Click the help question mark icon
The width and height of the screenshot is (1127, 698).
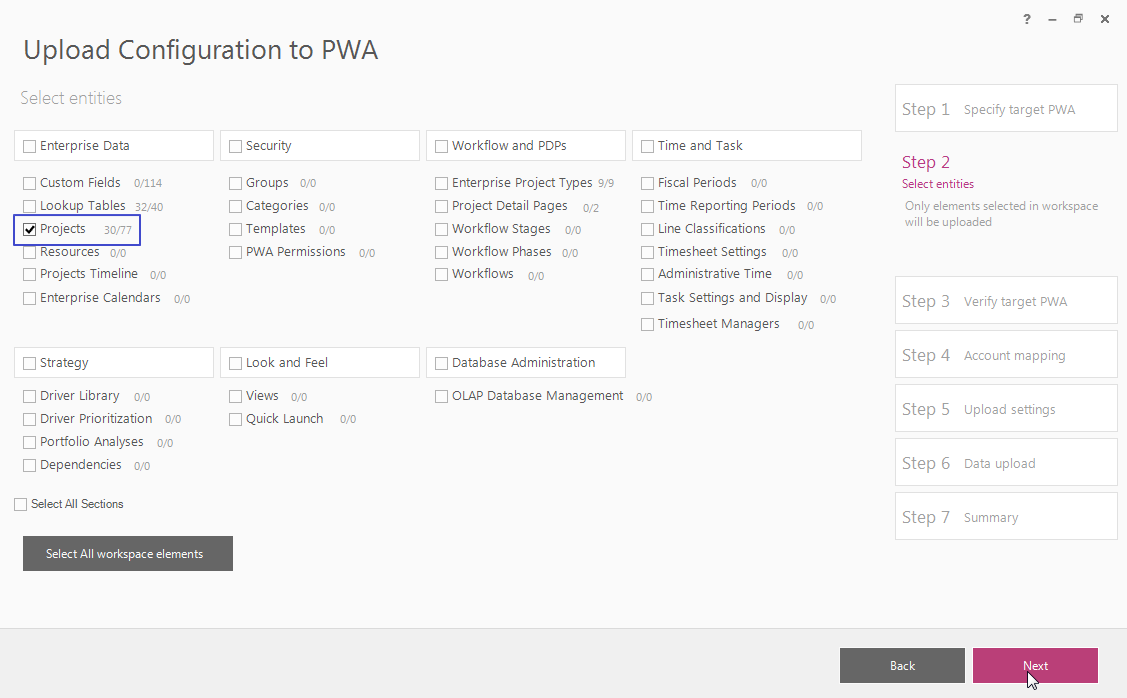pos(1026,19)
